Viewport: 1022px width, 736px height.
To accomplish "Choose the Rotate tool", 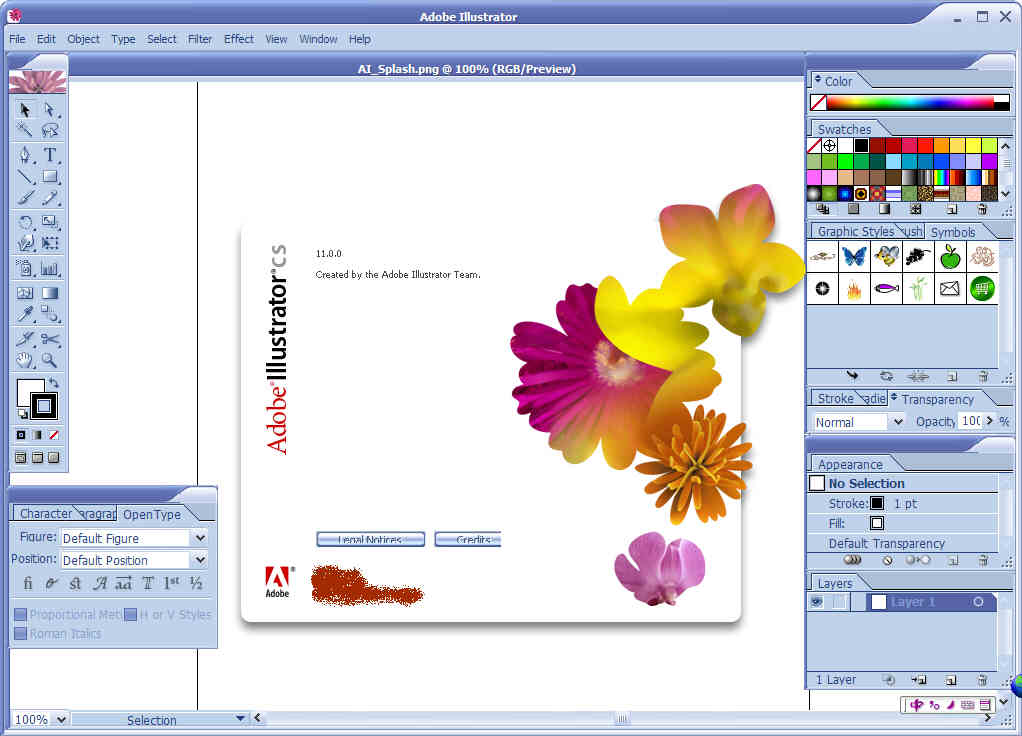I will [25, 222].
